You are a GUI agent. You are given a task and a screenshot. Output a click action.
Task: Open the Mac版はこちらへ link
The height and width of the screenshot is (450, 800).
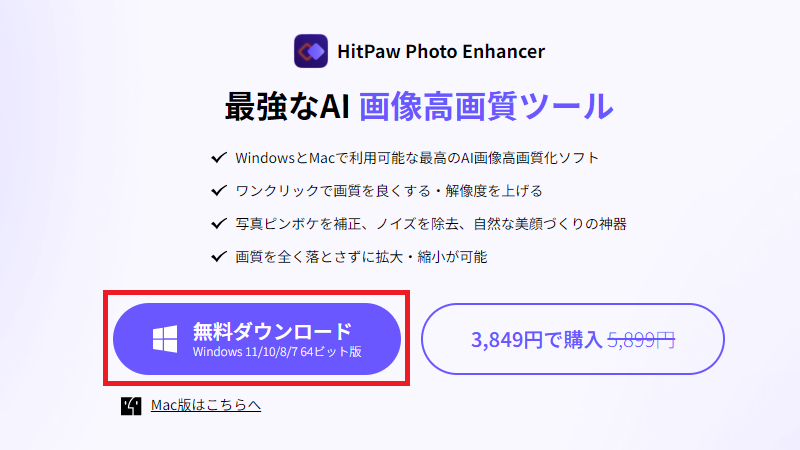tap(206, 405)
